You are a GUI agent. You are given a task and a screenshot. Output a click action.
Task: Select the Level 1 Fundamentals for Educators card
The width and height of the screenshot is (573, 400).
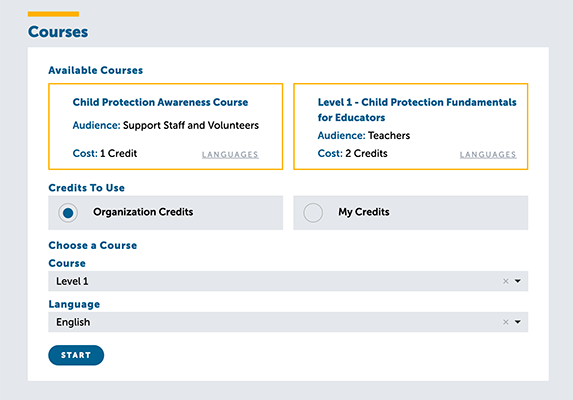411,126
